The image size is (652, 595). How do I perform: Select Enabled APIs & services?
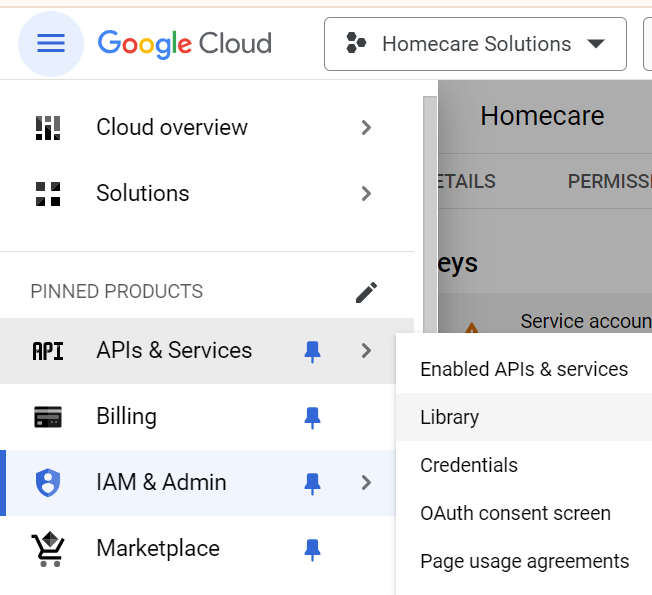point(524,369)
